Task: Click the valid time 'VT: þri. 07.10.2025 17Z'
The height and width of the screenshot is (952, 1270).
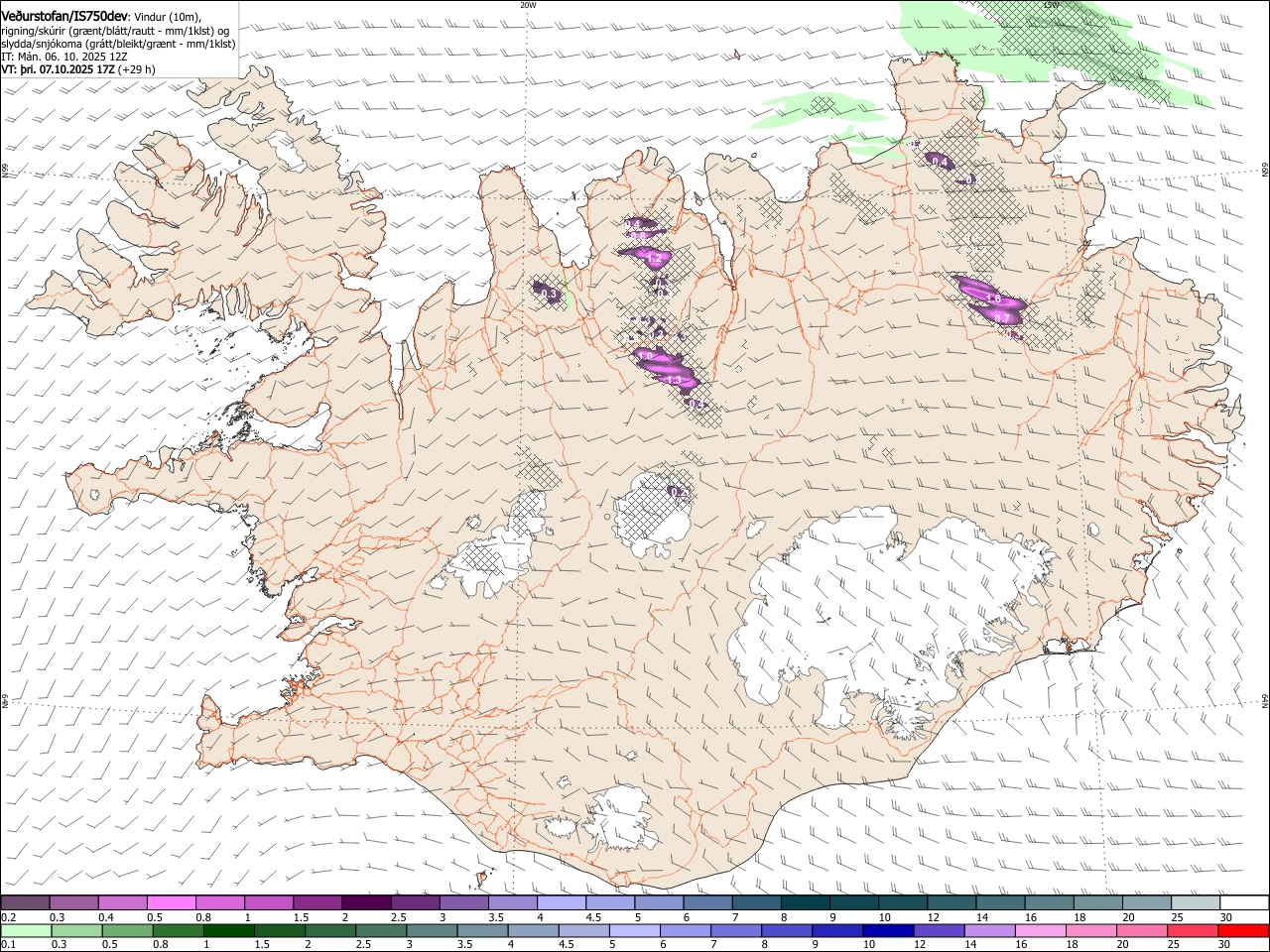Action: pos(58,69)
